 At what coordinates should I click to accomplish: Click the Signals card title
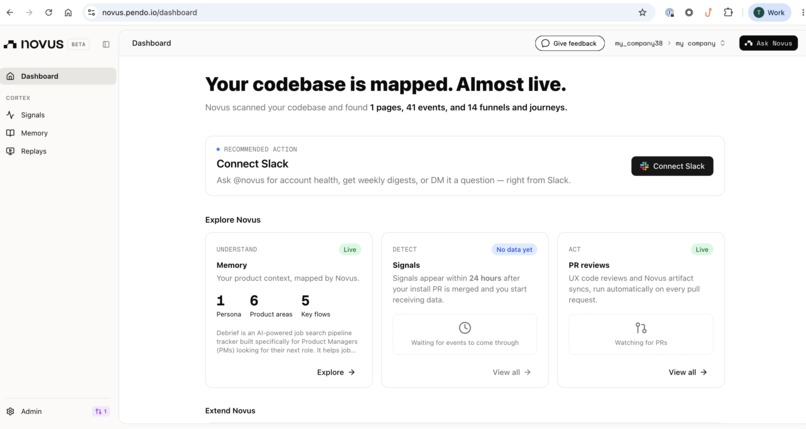pos(406,265)
